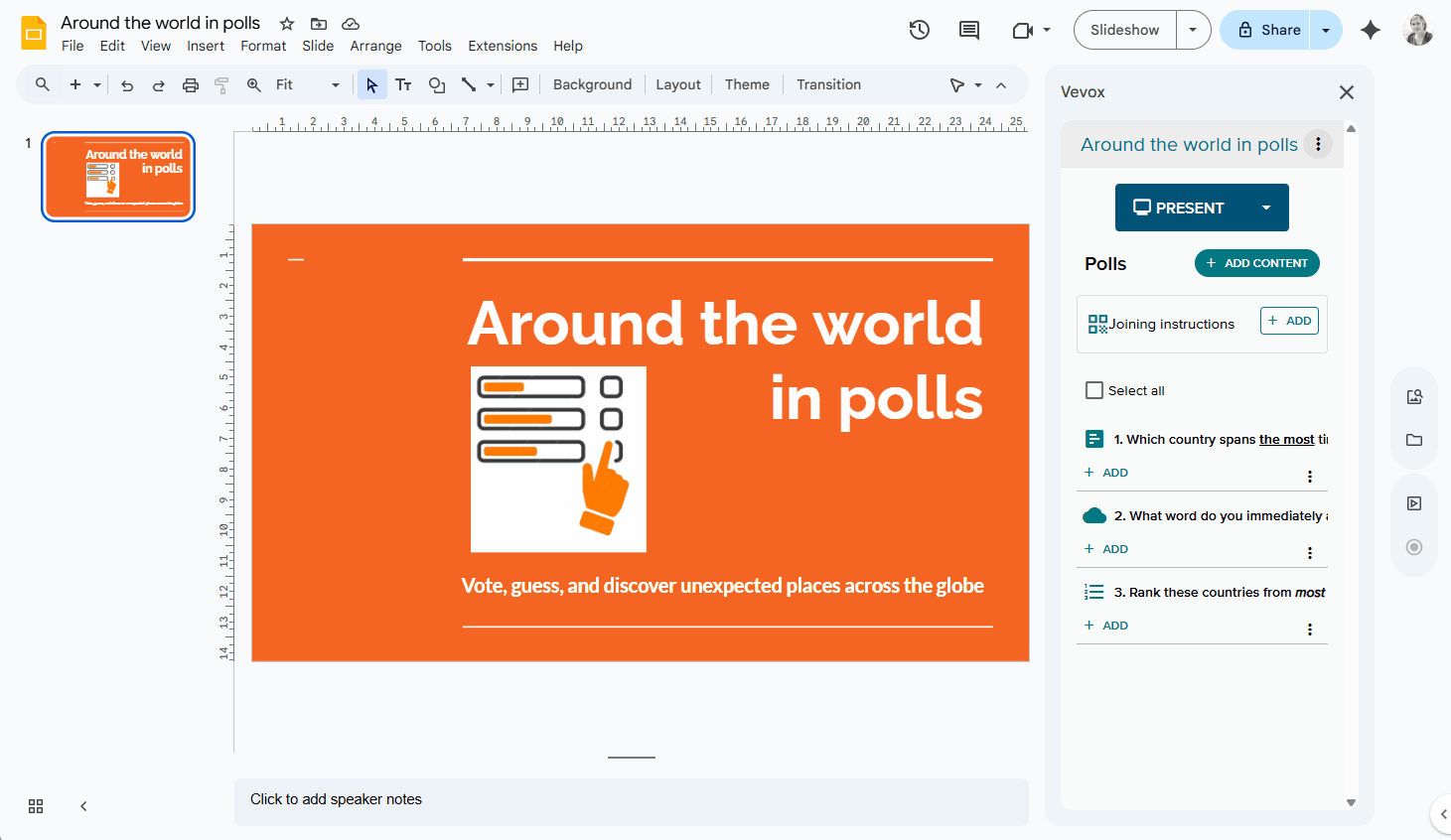Click the slideshow preview icon on right rail

(1413, 502)
